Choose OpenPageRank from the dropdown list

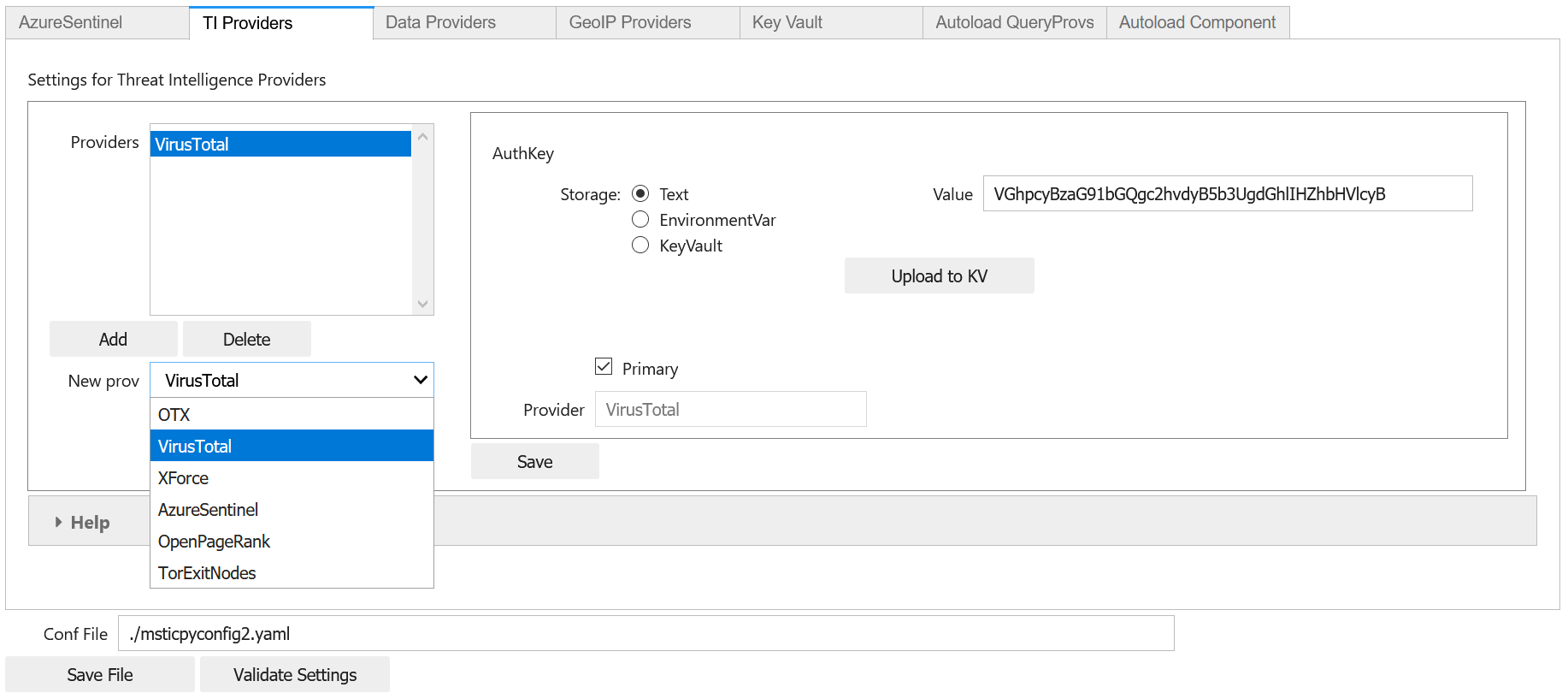292,541
